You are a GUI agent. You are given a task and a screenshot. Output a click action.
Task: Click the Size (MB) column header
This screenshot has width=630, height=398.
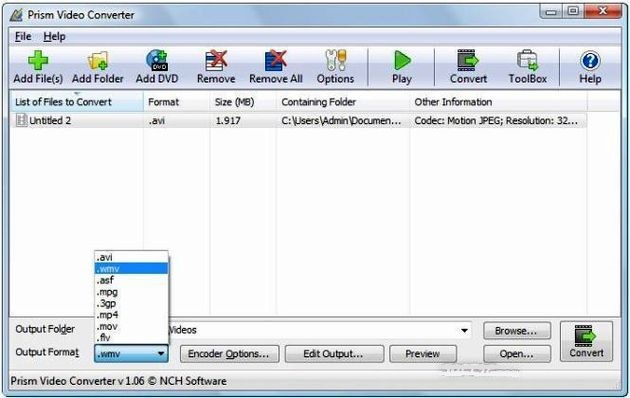[x=243, y=102]
